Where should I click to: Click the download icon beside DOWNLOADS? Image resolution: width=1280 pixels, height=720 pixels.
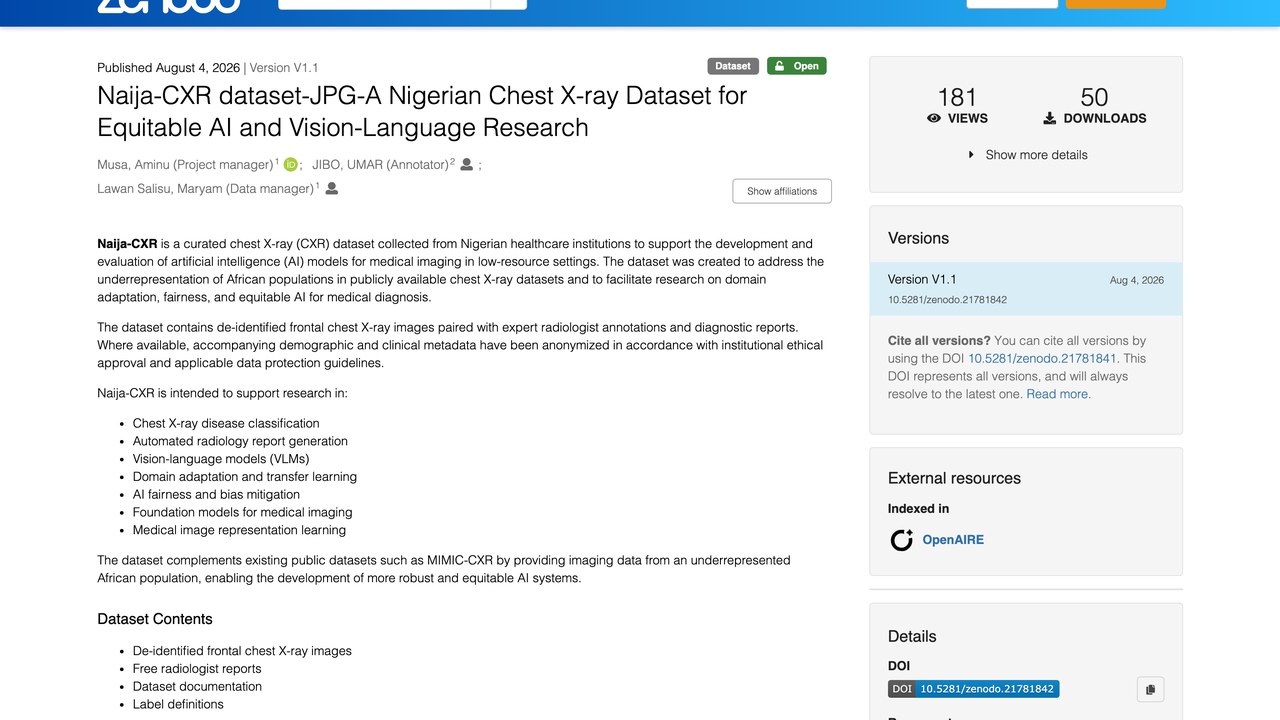(x=1049, y=118)
